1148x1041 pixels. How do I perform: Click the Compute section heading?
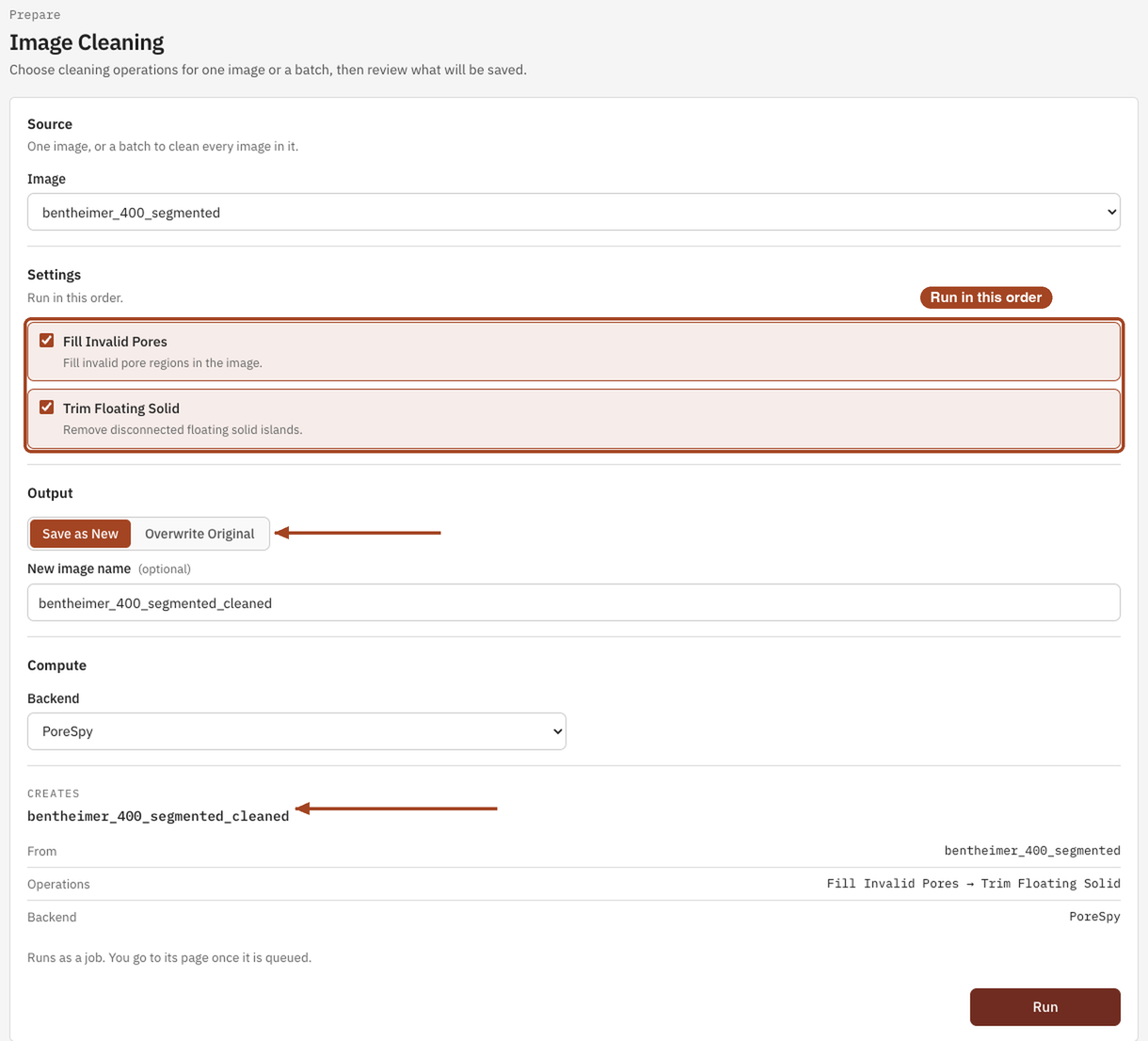pyautogui.click(x=56, y=665)
